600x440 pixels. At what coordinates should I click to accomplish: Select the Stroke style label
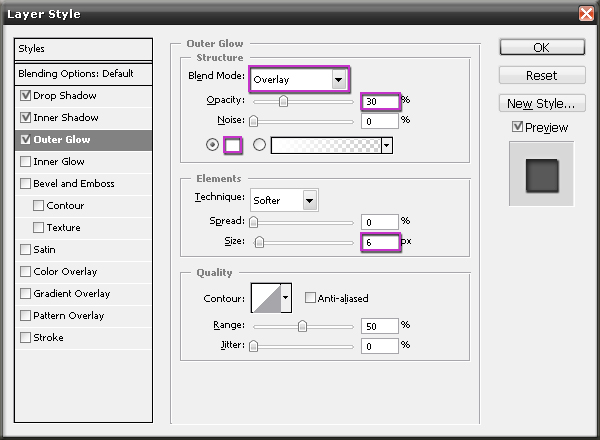pyautogui.click(x=49, y=337)
